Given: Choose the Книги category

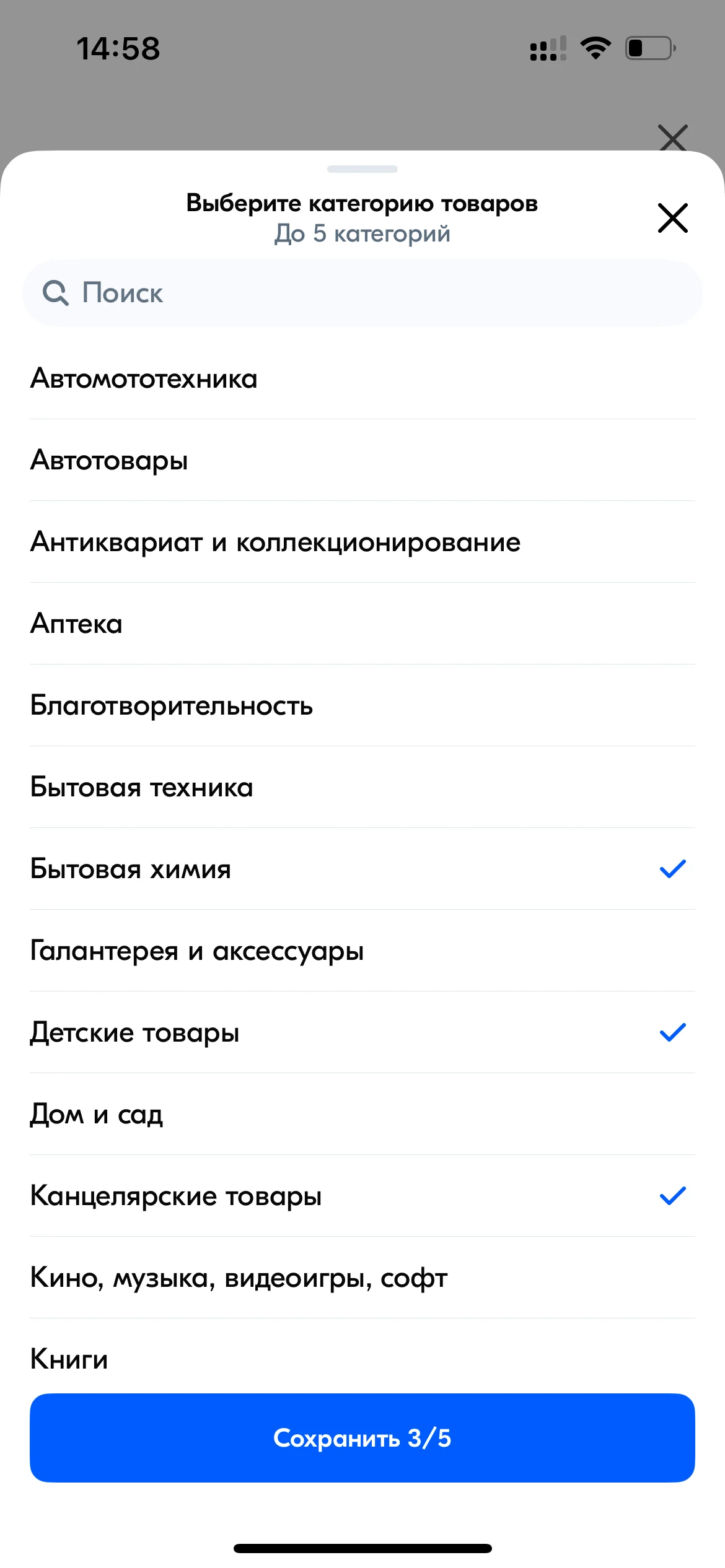Looking at the screenshot, I should (69, 1359).
